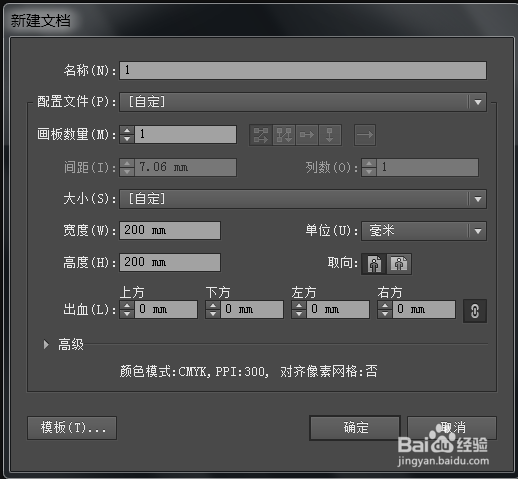Image resolution: width=518 pixels, height=479 pixels.
Task: Click the left bleed 左方 value field
Action: pyautogui.click(x=338, y=309)
